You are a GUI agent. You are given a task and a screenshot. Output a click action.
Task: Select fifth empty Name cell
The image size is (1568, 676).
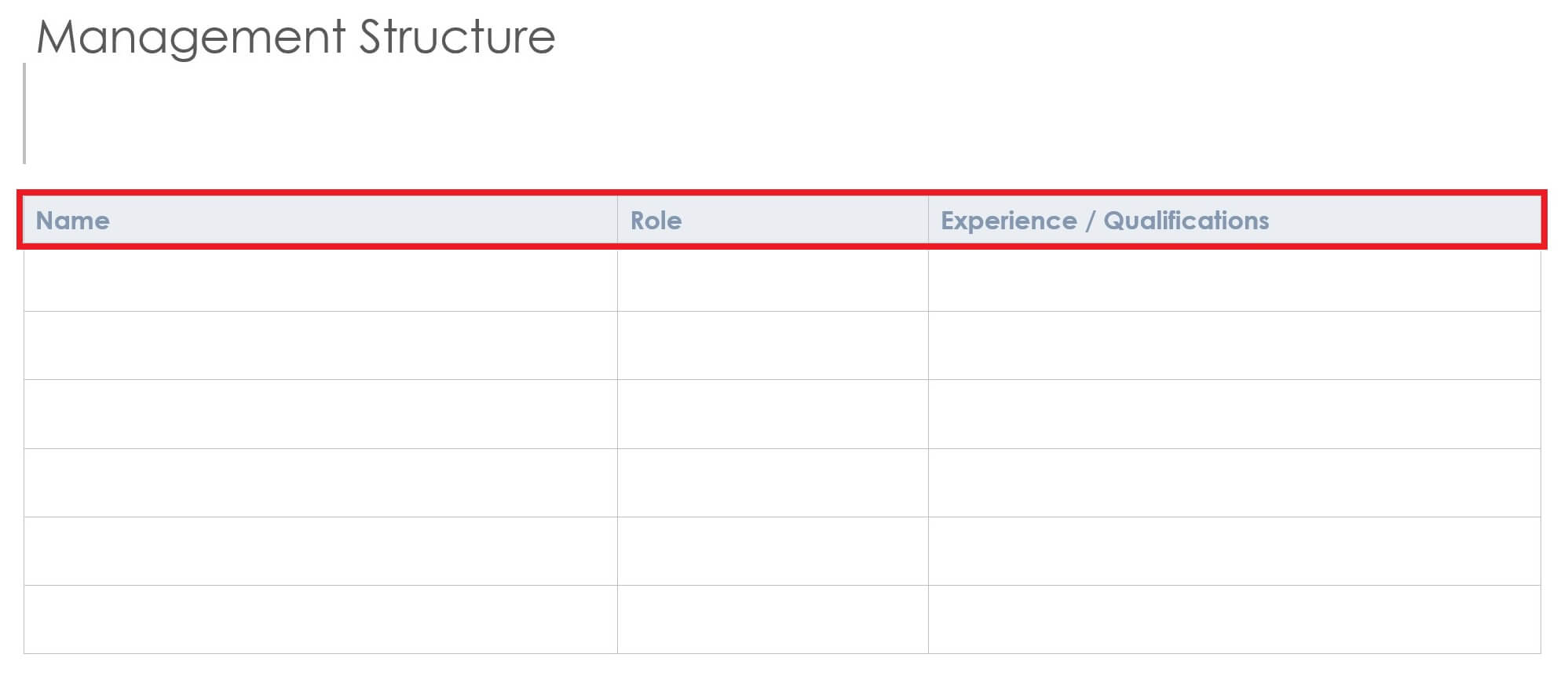(x=320, y=550)
